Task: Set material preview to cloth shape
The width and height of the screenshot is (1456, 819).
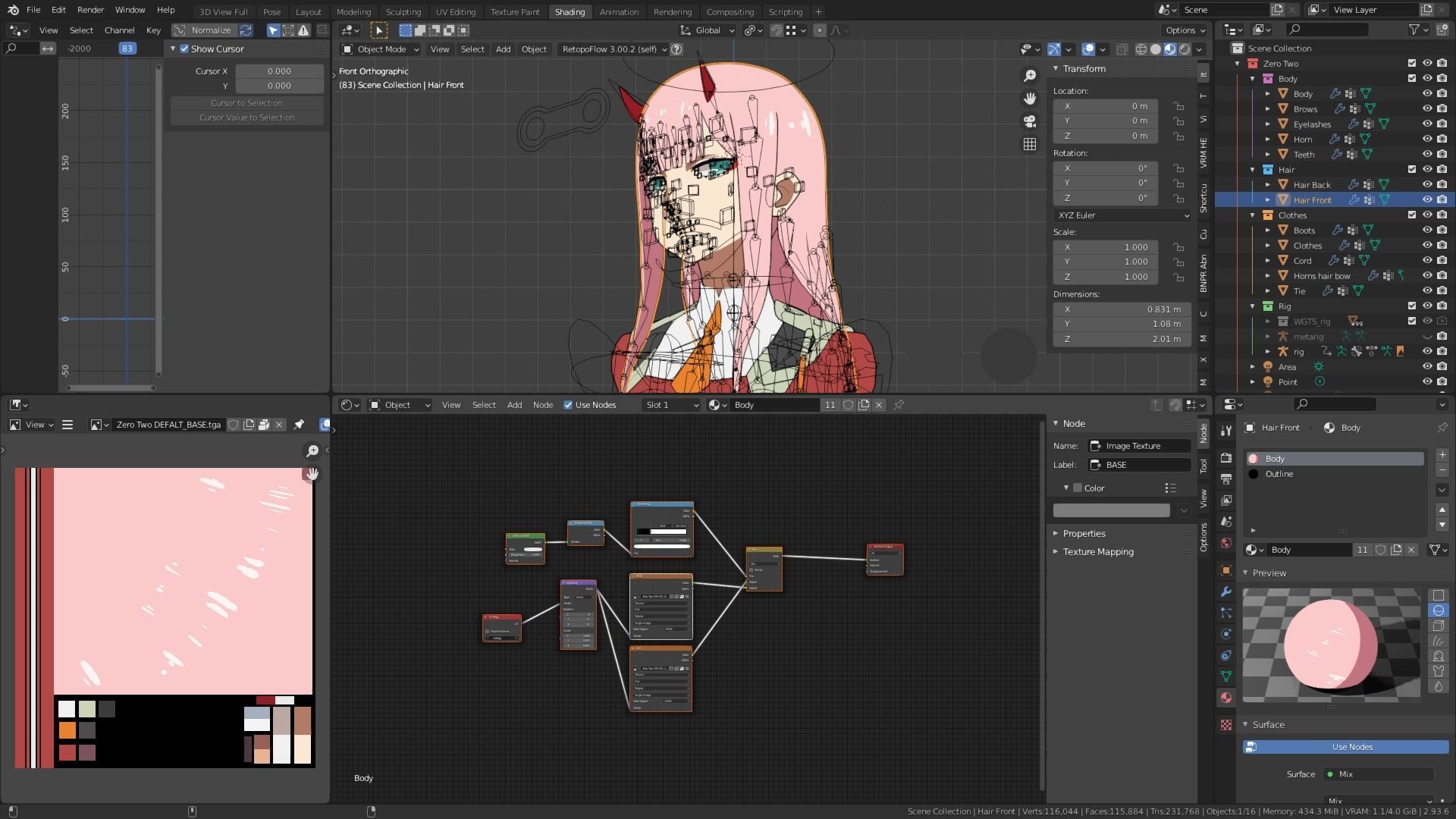Action: [1439, 671]
